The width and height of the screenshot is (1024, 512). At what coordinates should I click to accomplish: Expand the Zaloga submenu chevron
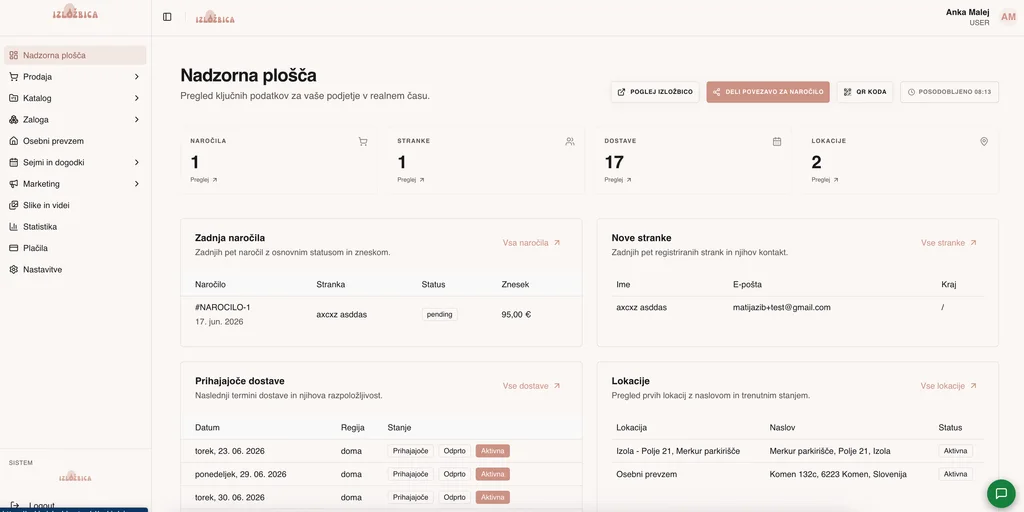tap(136, 120)
